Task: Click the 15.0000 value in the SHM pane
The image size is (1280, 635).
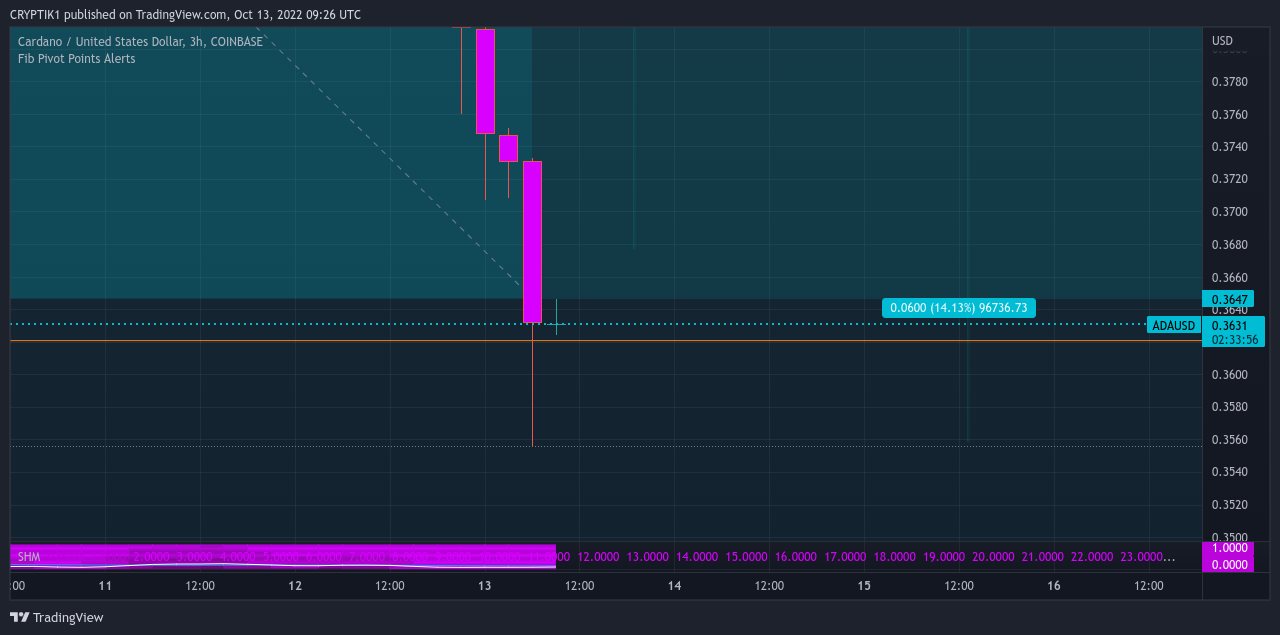Action: 746,556
